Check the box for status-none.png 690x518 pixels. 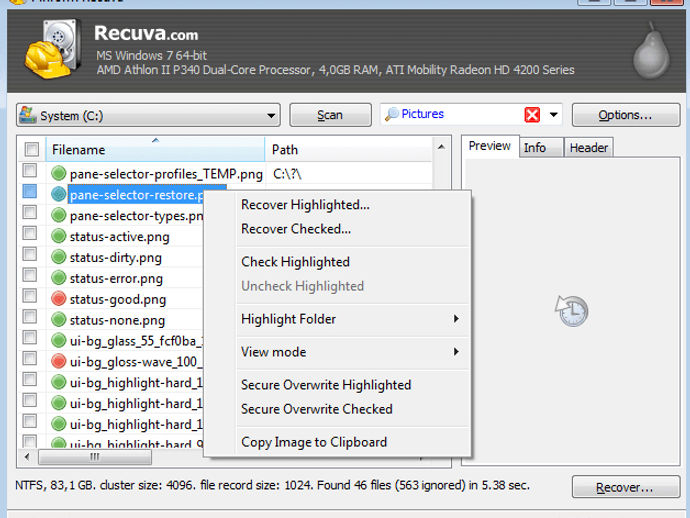pyautogui.click(x=30, y=316)
